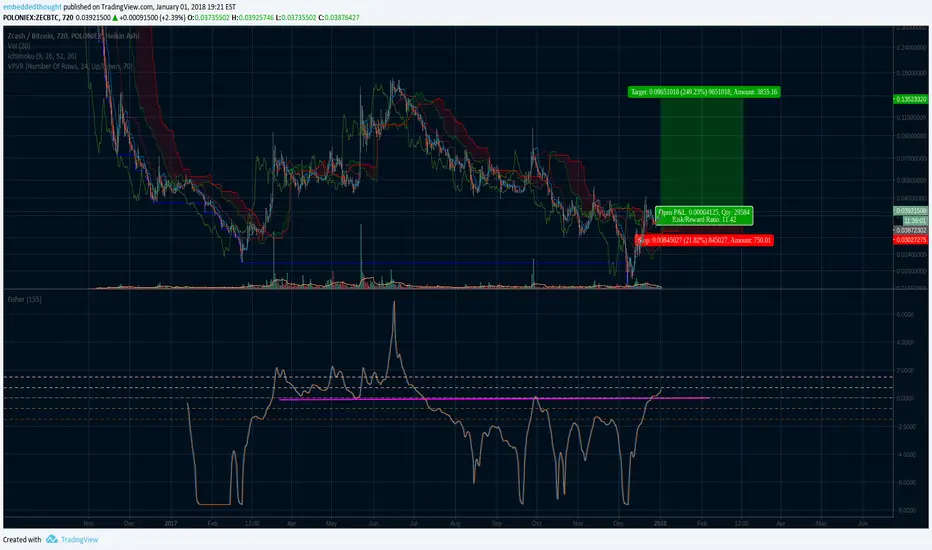Click the TradingView cloud logo icon
The height and width of the screenshot is (550, 932).
(52, 539)
